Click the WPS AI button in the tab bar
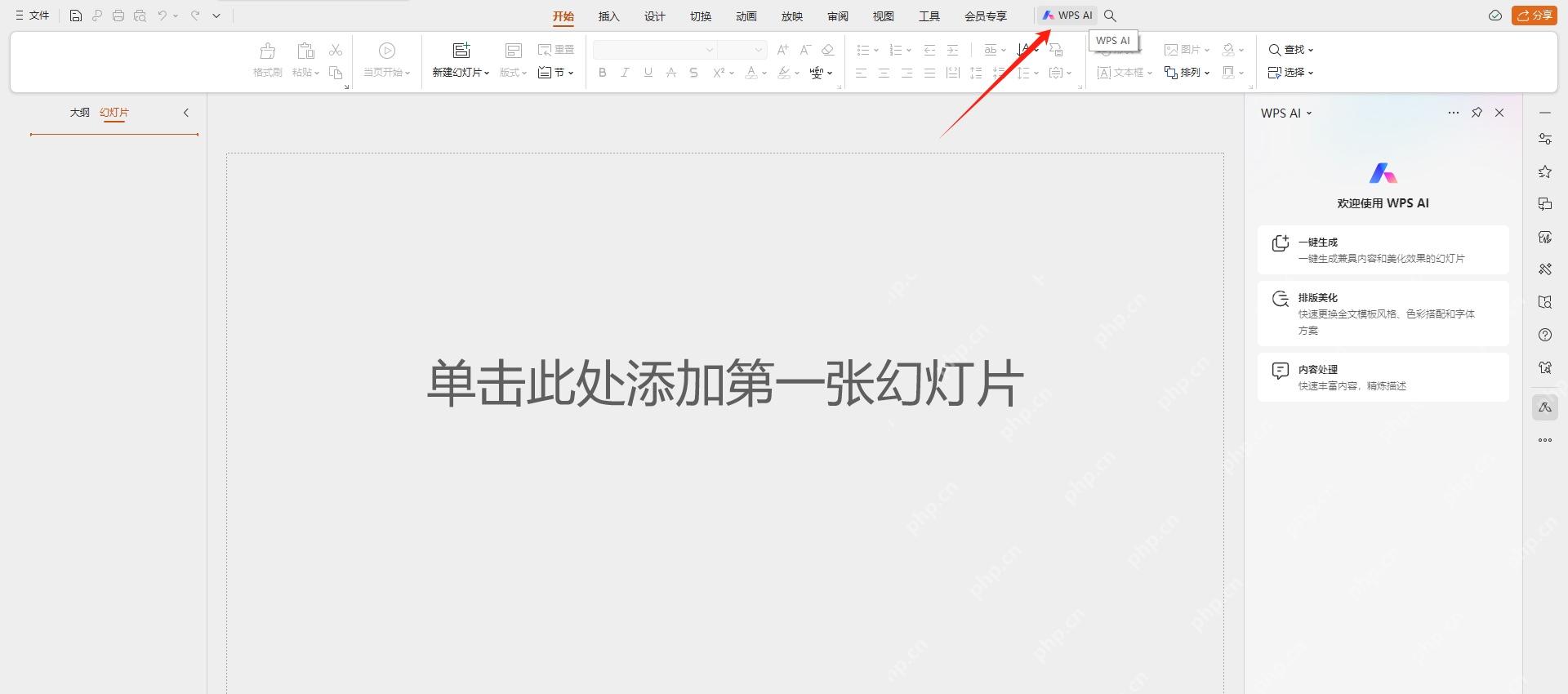This screenshot has width=1568, height=694. 1067,16
